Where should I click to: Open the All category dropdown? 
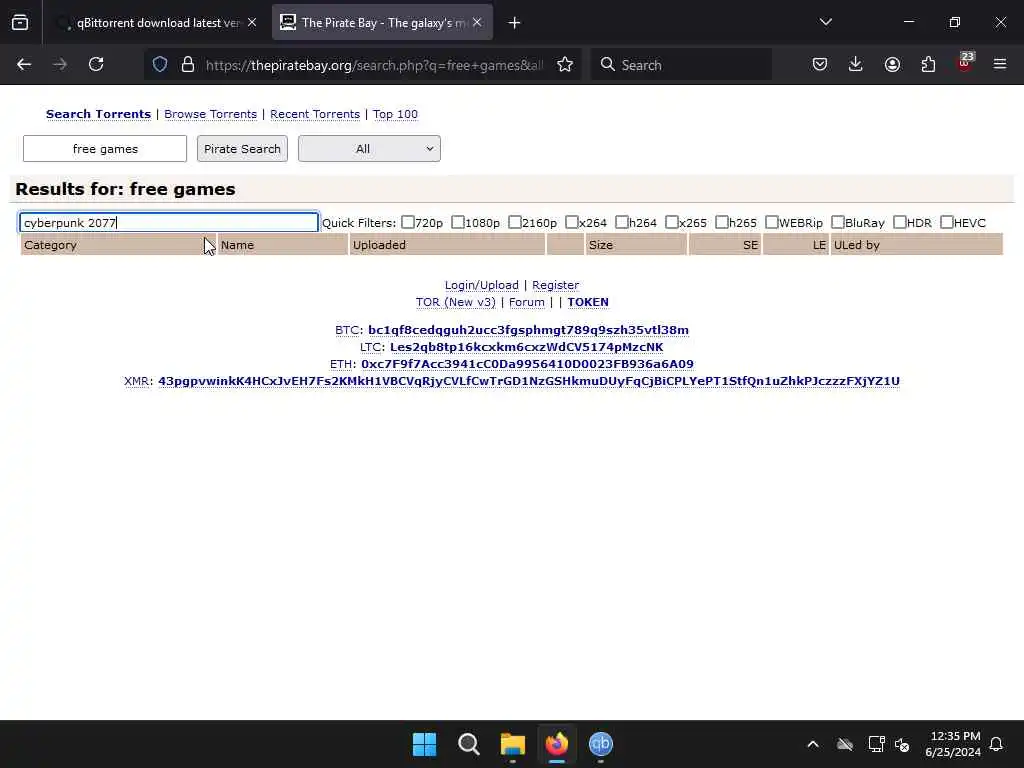click(369, 149)
